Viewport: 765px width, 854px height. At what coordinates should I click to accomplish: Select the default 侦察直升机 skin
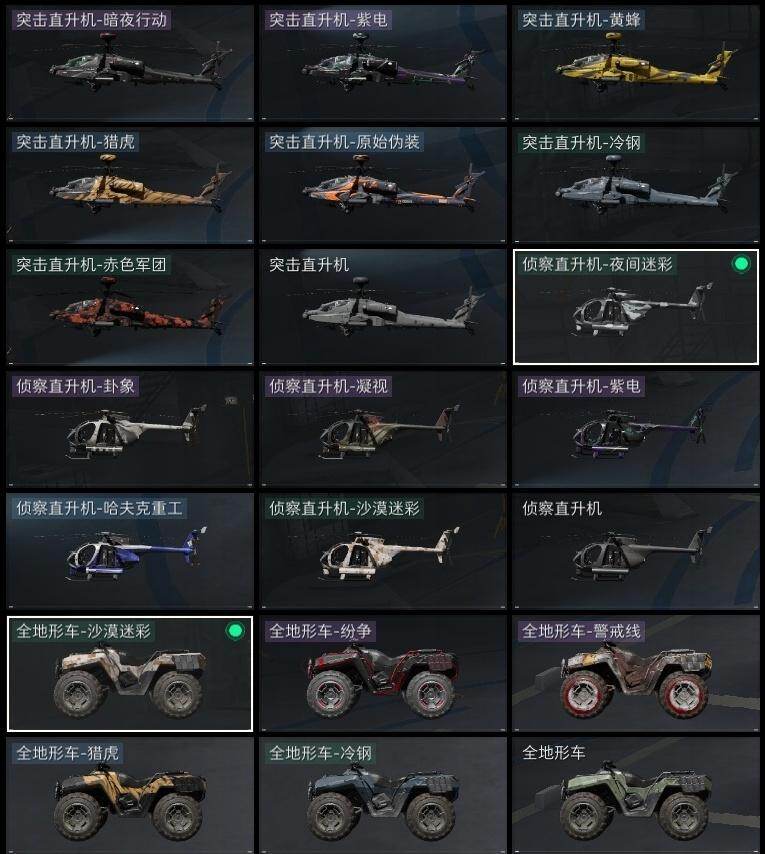coord(636,551)
